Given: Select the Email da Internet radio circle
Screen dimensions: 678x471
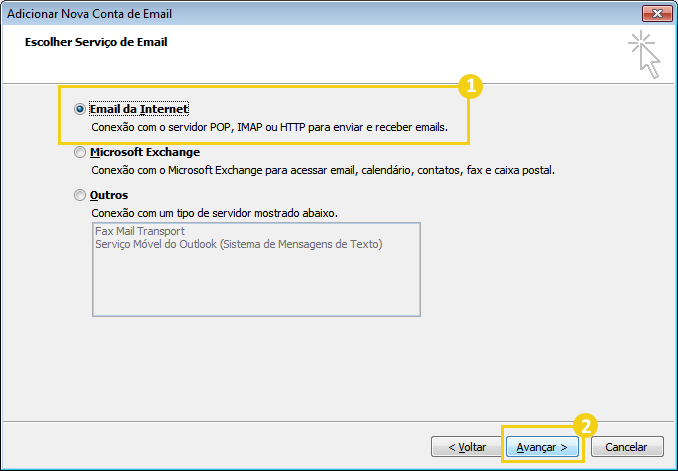Looking at the screenshot, I should tap(80, 108).
